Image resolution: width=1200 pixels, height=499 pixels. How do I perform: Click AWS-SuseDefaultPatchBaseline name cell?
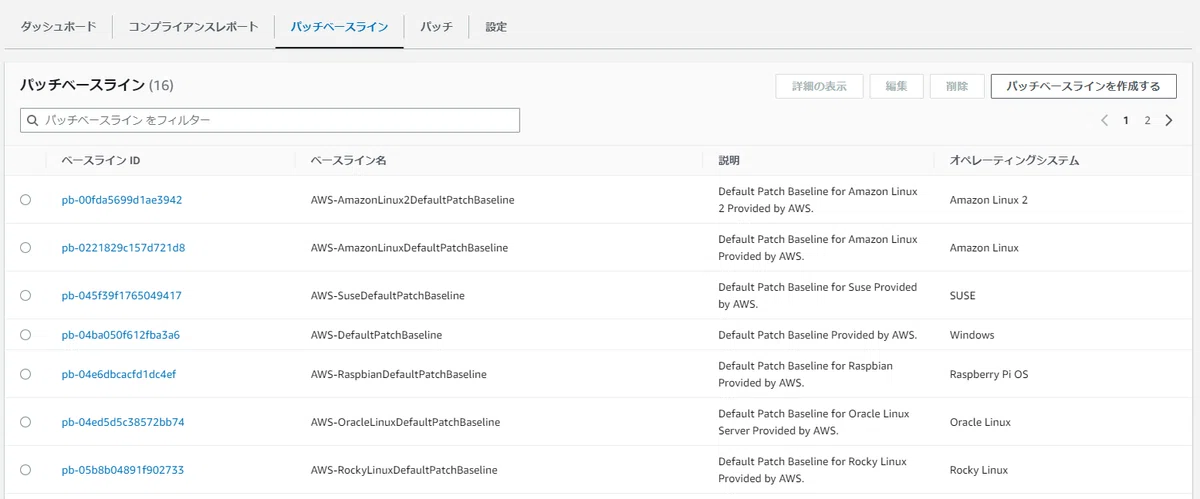pos(388,296)
